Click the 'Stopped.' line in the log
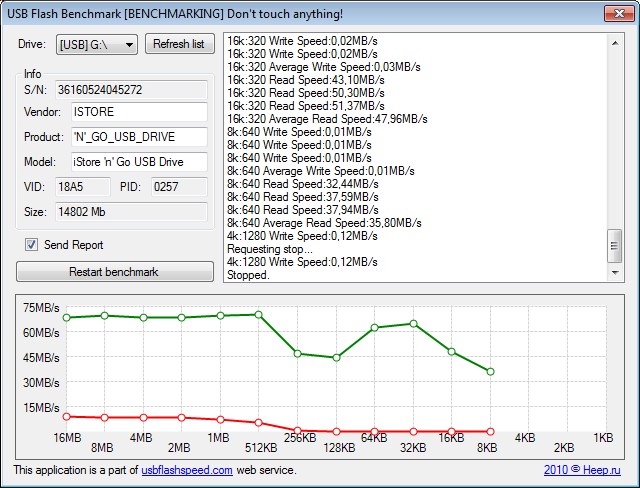 click(x=249, y=275)
